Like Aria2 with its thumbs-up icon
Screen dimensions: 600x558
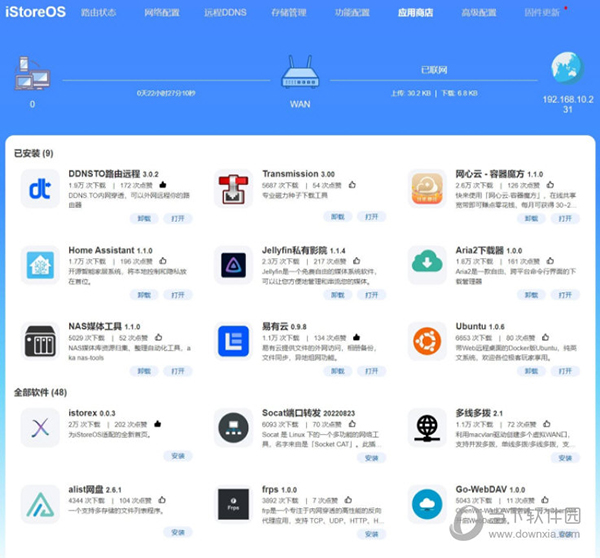550,261
